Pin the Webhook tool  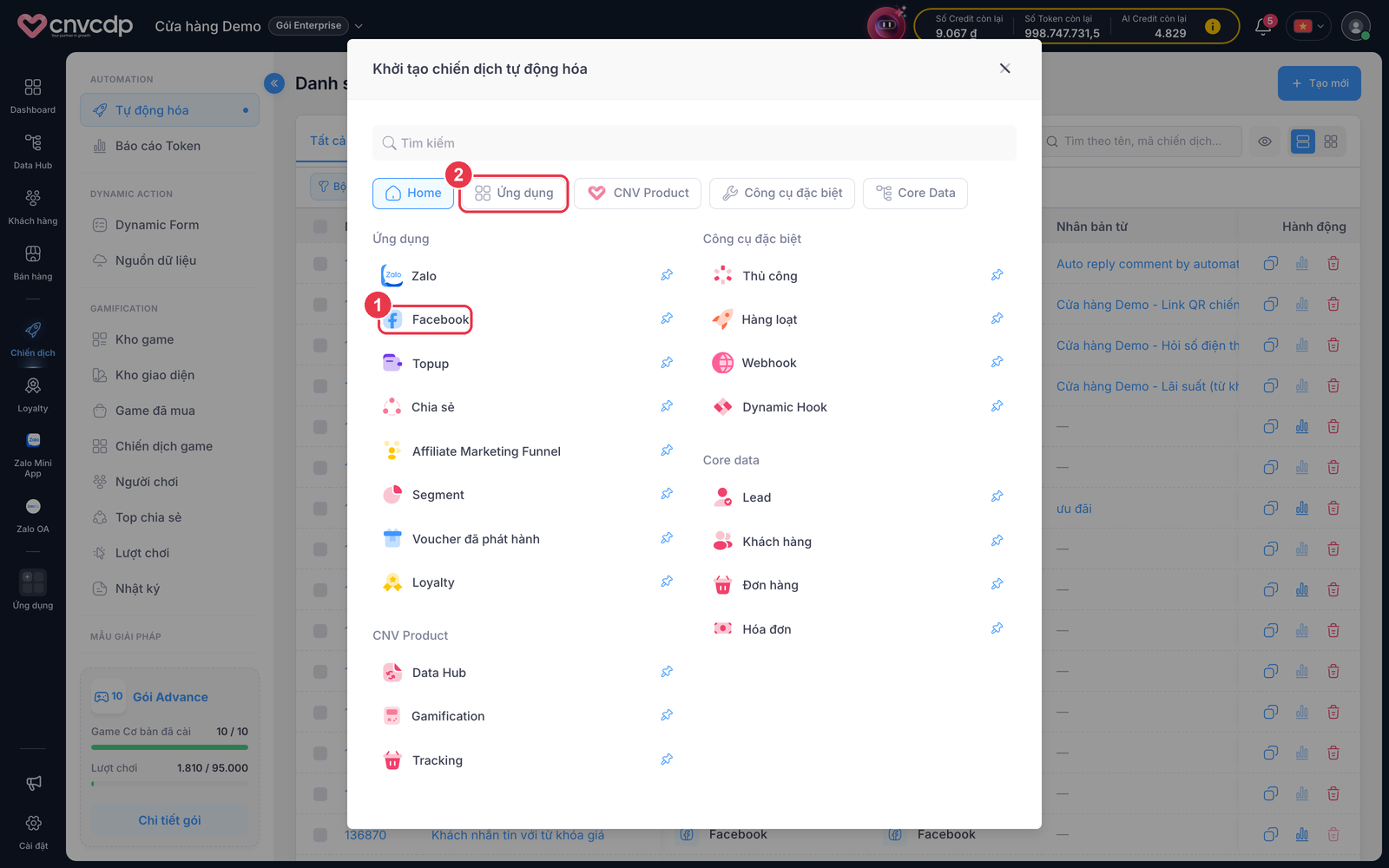pyautogui.click(x=997, y=362)
